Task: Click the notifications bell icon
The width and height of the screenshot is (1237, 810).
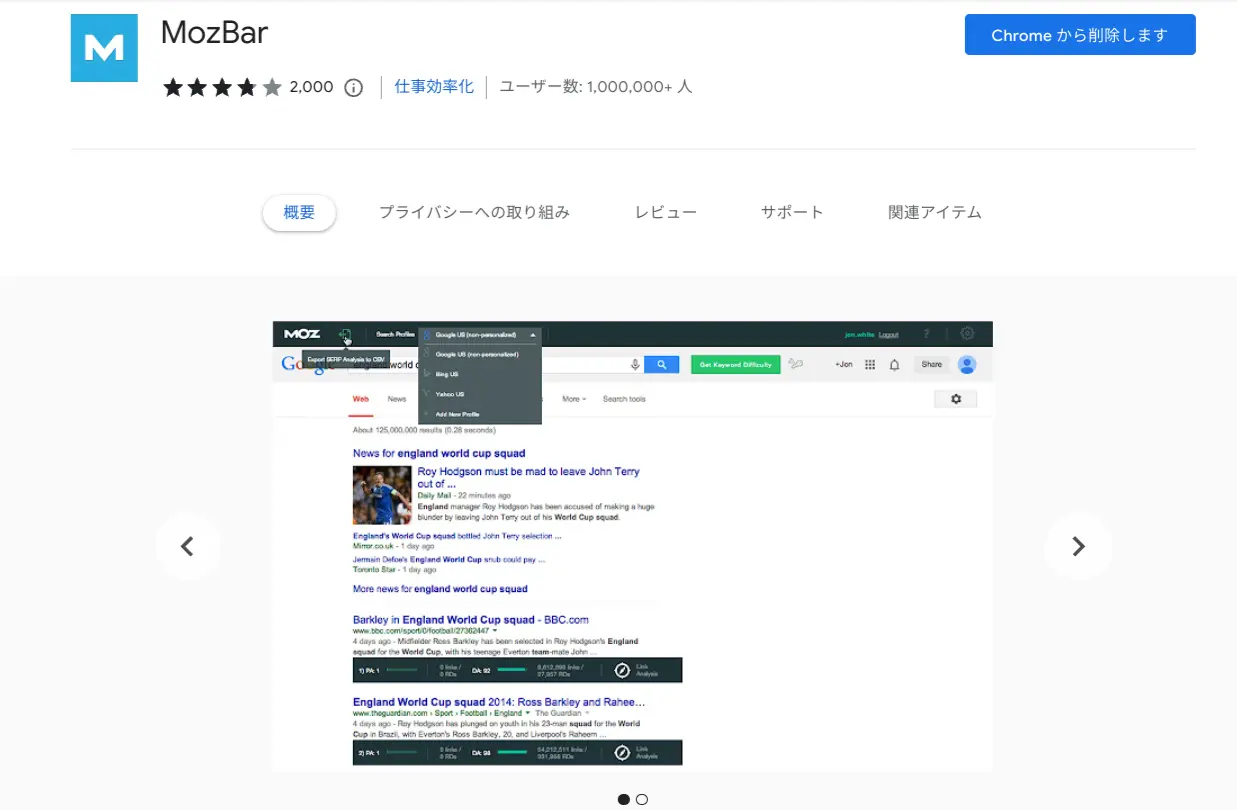Action: tap(895, 363)
